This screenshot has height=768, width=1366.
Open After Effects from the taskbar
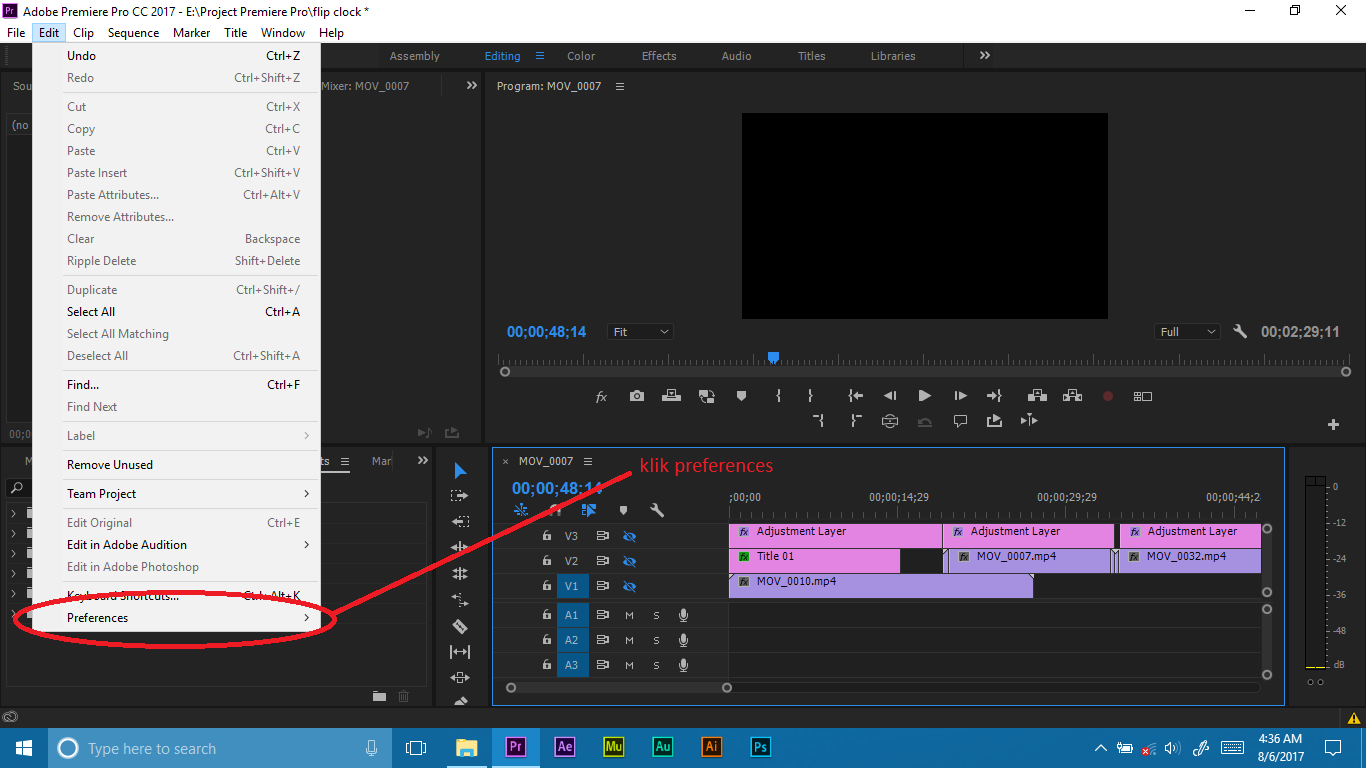point(564,747)
